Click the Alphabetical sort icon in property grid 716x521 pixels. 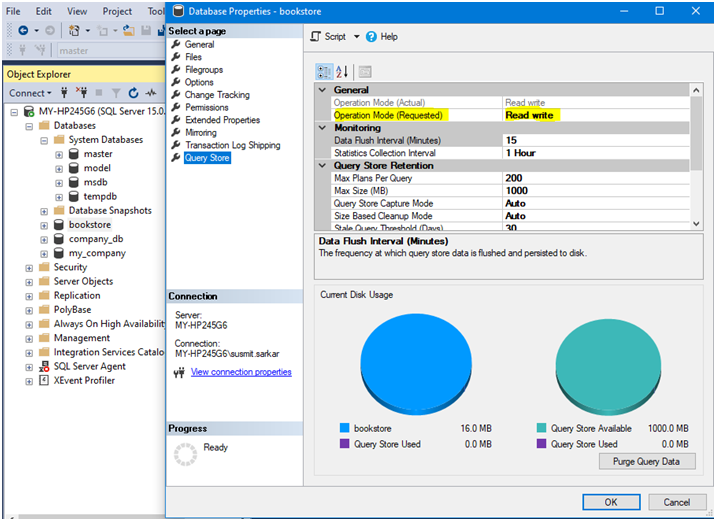point(342,72)
